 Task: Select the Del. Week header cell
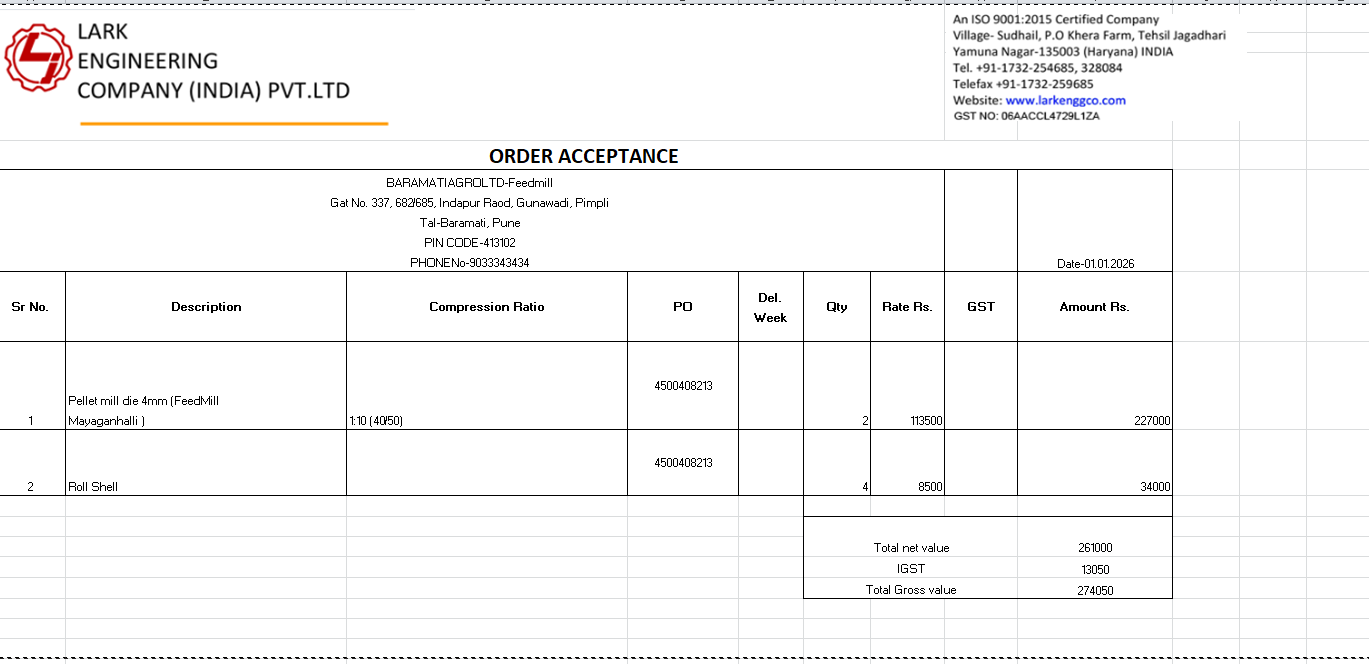(770, 307)
